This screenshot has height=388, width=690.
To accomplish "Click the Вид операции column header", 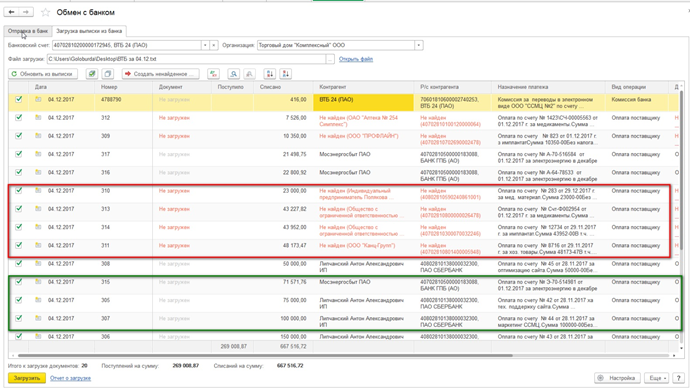I will [x=637, y=87].
